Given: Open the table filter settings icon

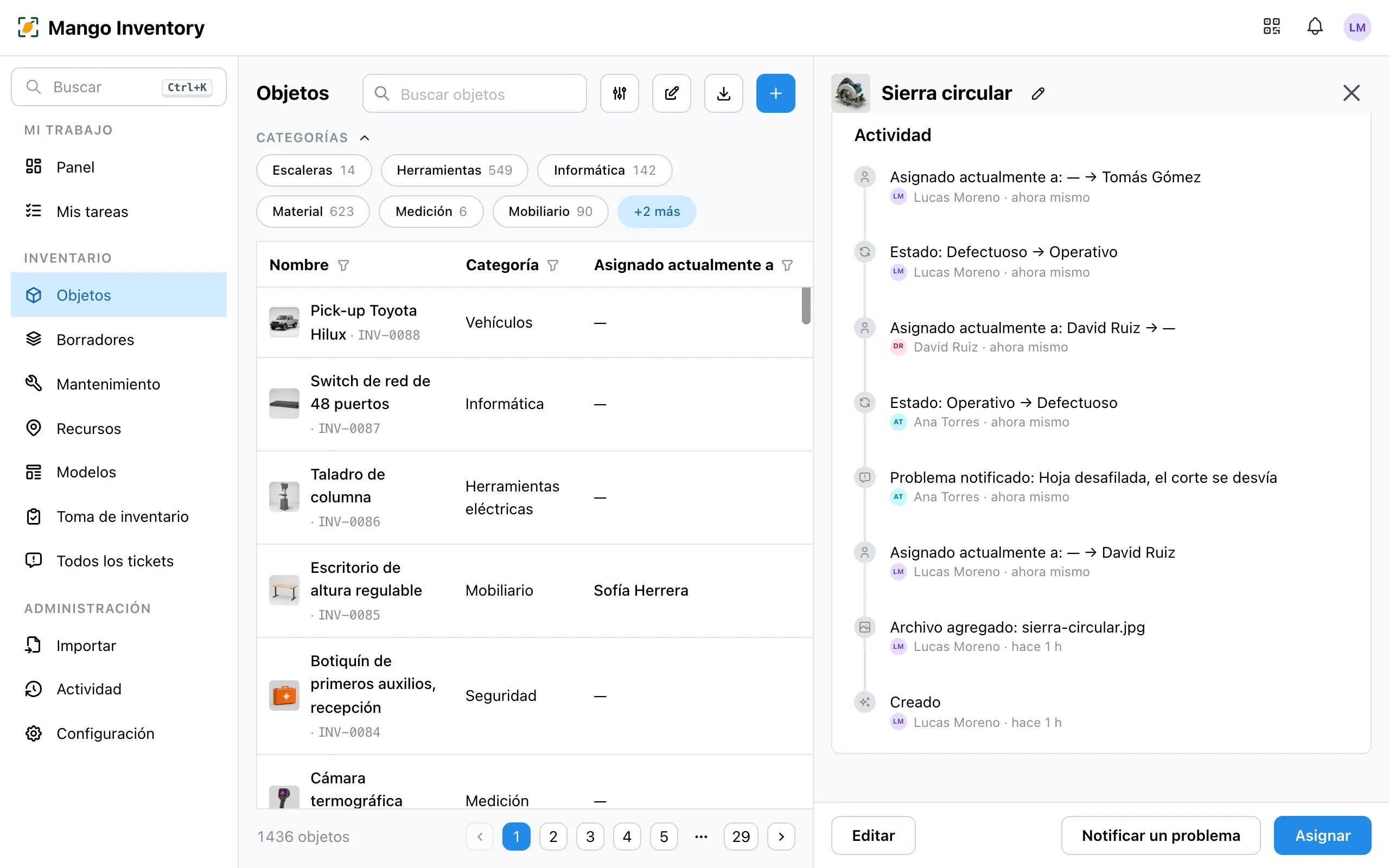Looking at the screenshot, I should tap(619, 93).
